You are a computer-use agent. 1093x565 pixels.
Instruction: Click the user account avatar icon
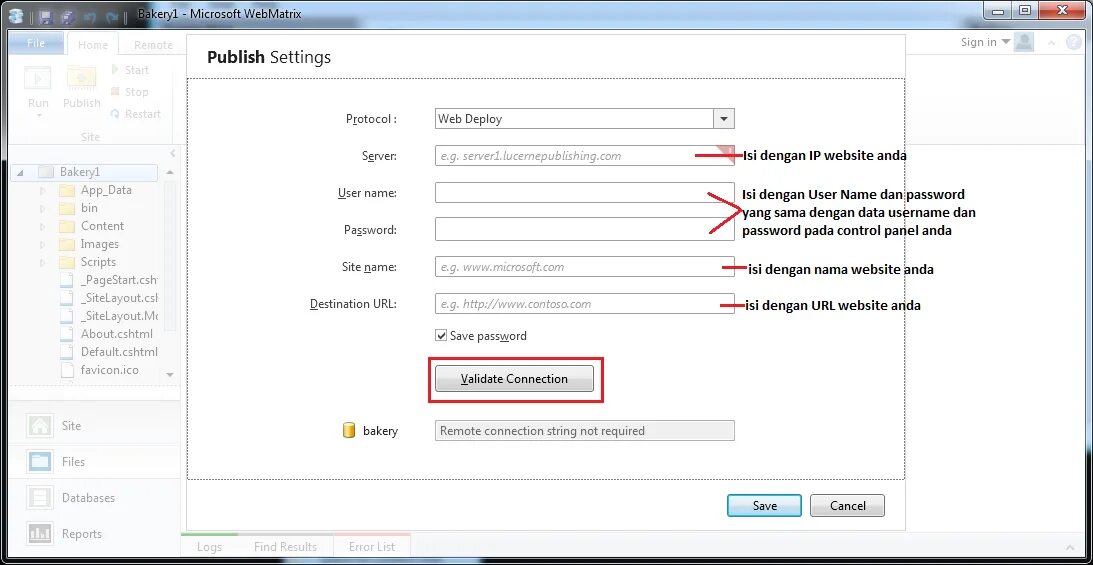(1023, 42)
